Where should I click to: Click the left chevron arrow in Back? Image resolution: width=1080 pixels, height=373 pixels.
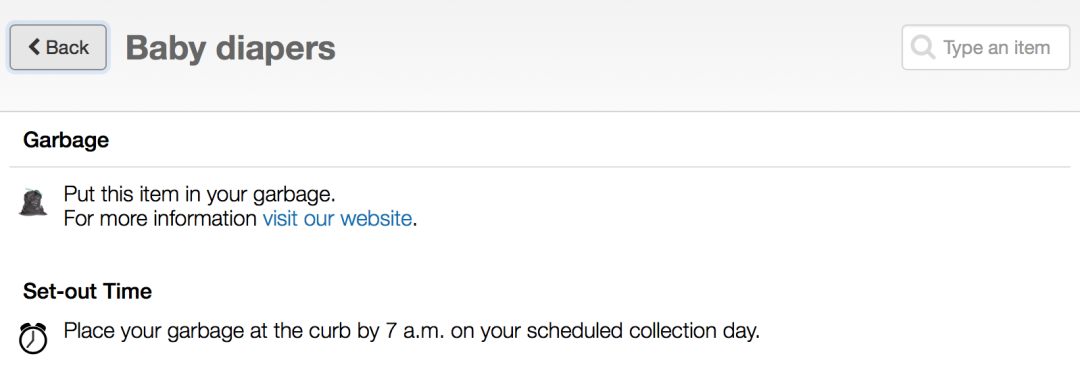click(34, 47)
